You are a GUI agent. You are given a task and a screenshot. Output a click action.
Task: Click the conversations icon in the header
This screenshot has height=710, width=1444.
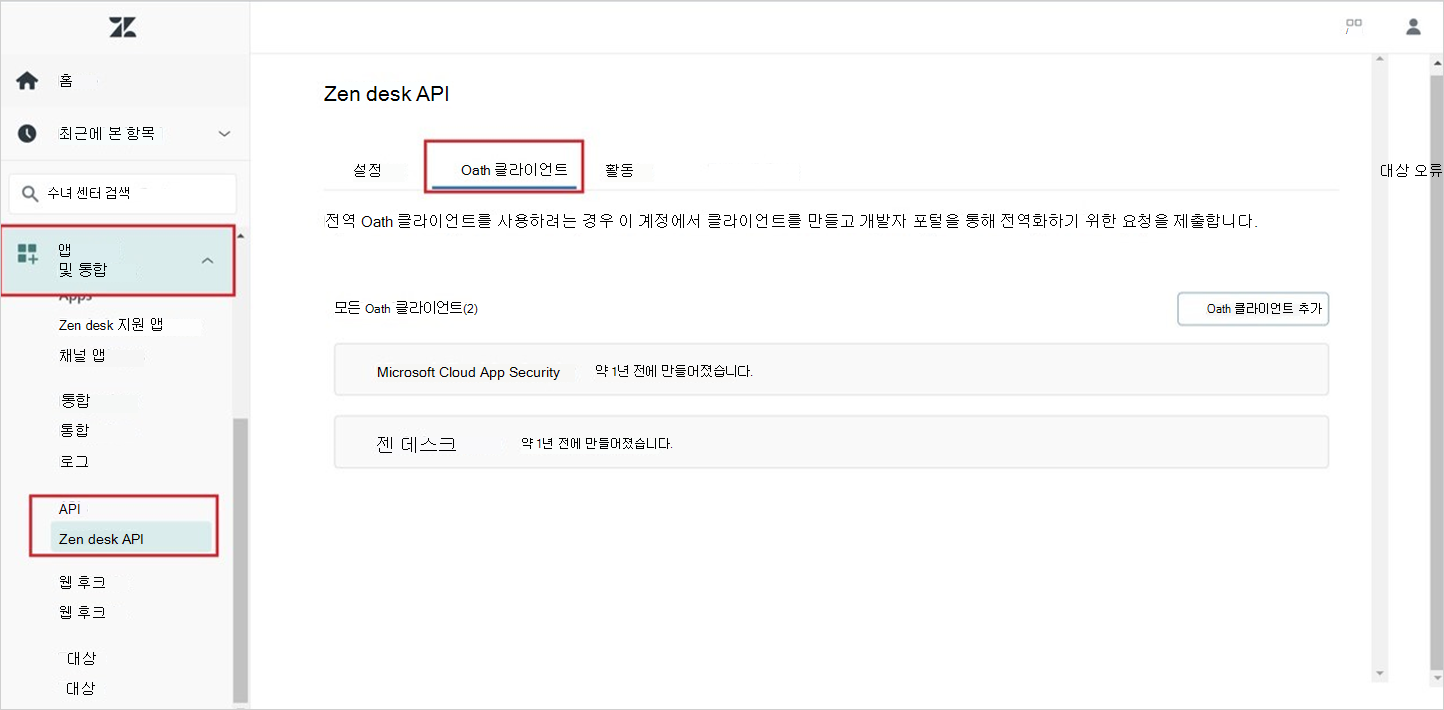[1354, 27]
